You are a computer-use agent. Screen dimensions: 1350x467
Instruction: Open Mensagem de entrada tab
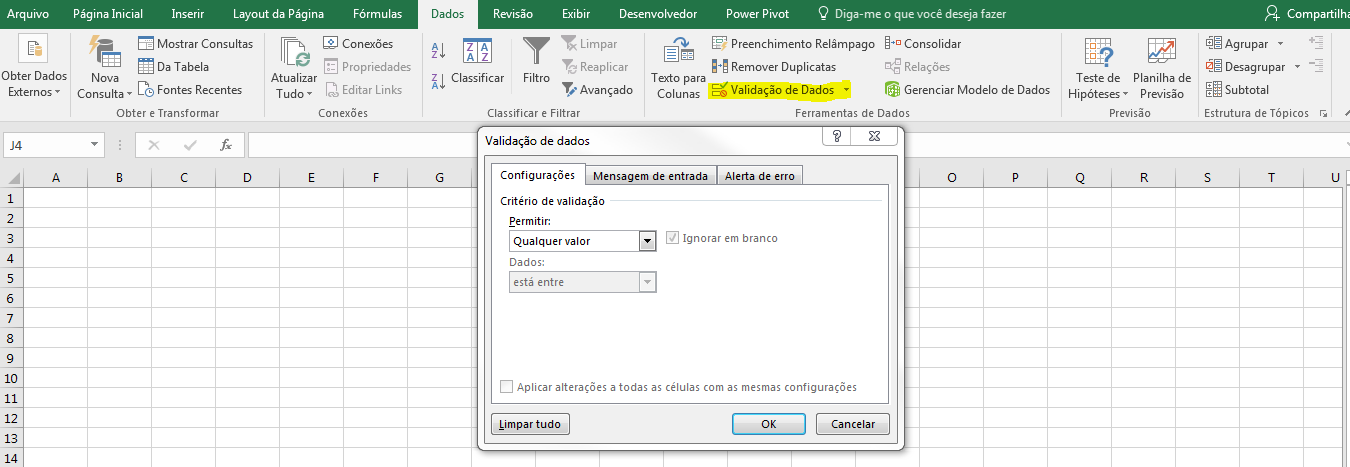(650, 176)
